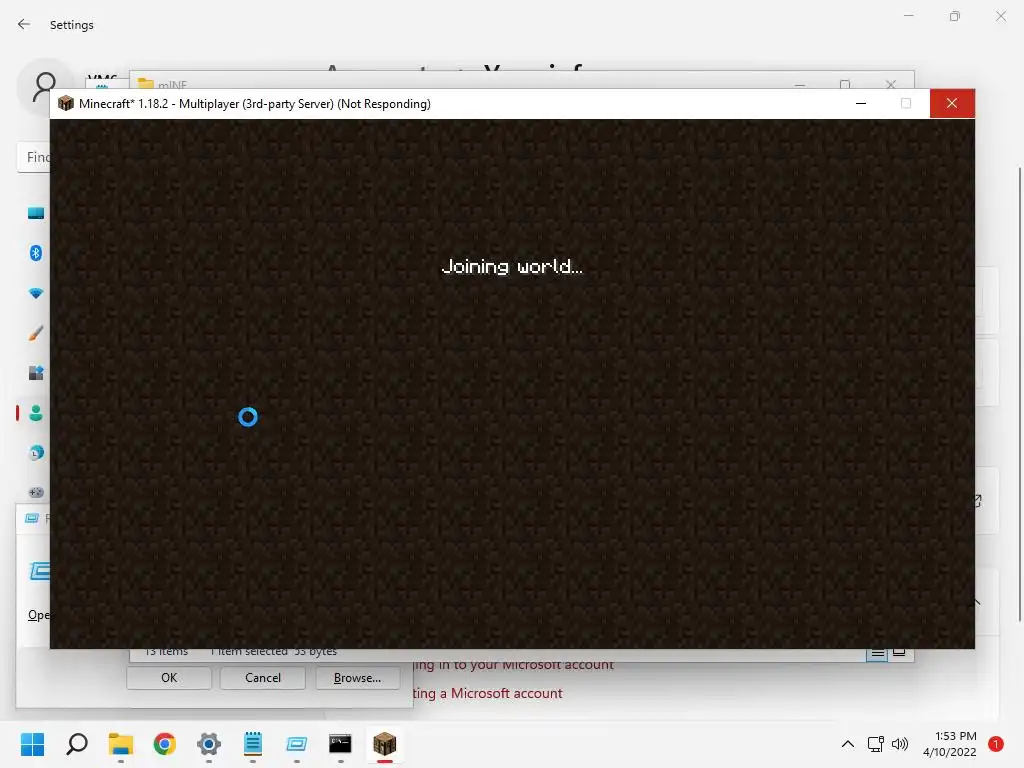The height and width of the screenshot is (768, 1024).
Task: Click the Settings back arrow
Action: (24, 24)
